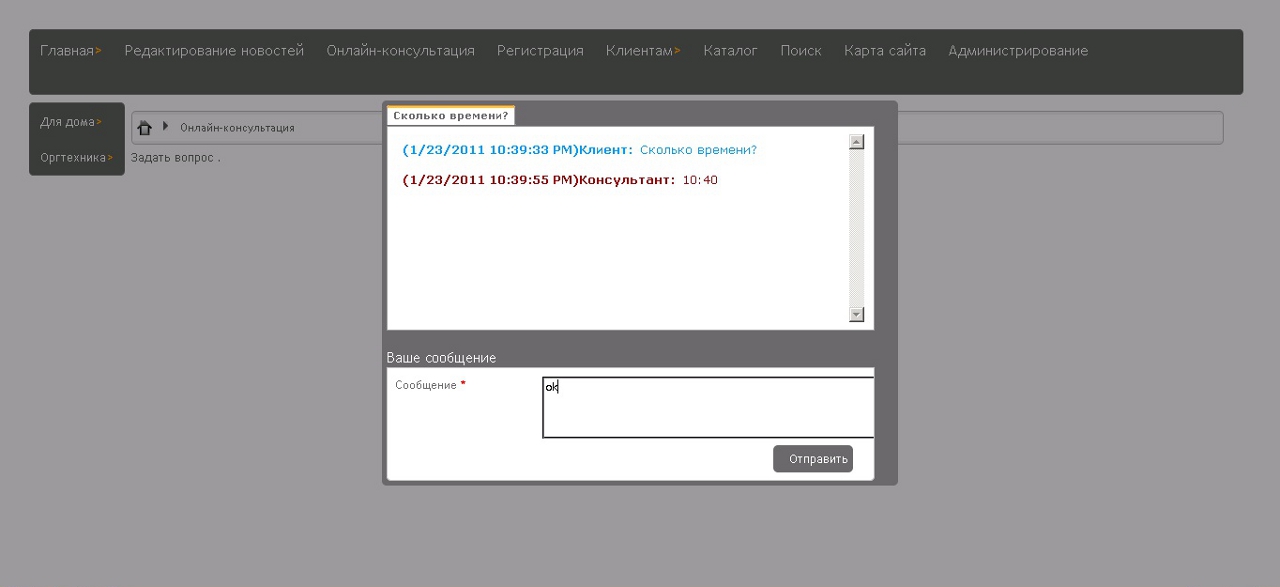The height and width of the screenshot is (587, 1280).
Task: Open the Онлайн-консультация menu item
Action: (400, 50)
